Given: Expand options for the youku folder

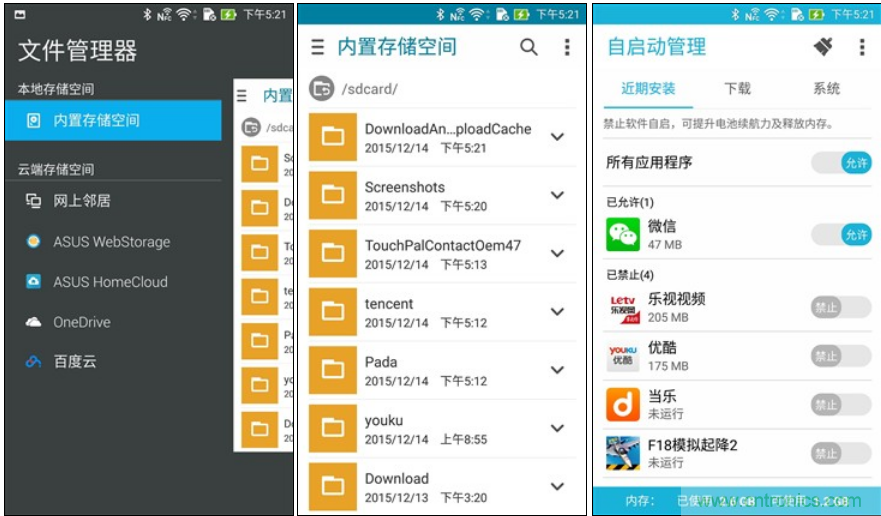Looking at the screenshot, I should (558, 428).
